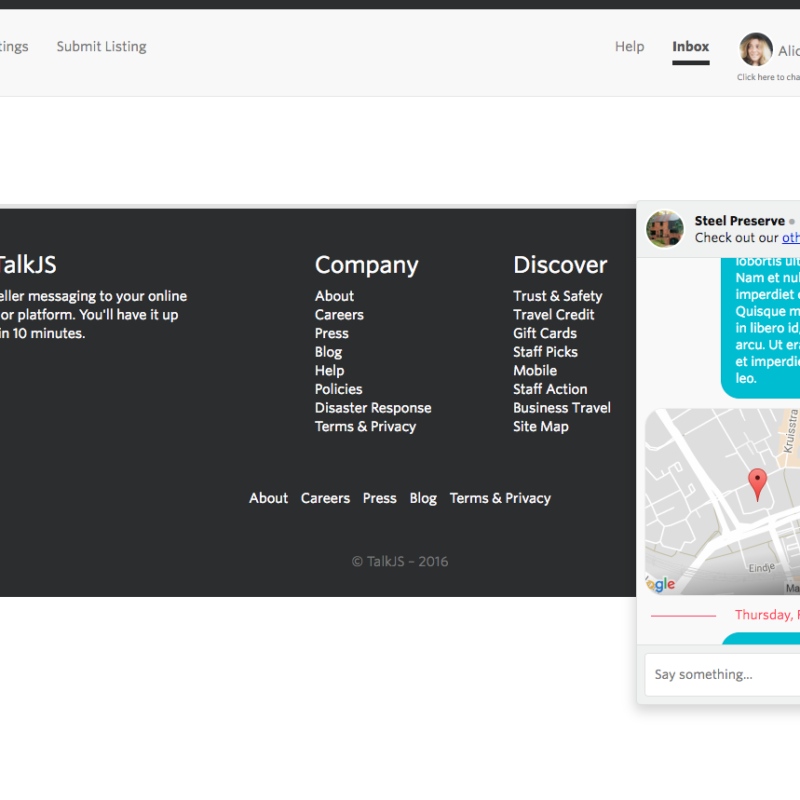The width and height of the screenshot is (800, 800).
Task: Click the underlined link in chat header subtitle
Action: click(x=790, y=238)
